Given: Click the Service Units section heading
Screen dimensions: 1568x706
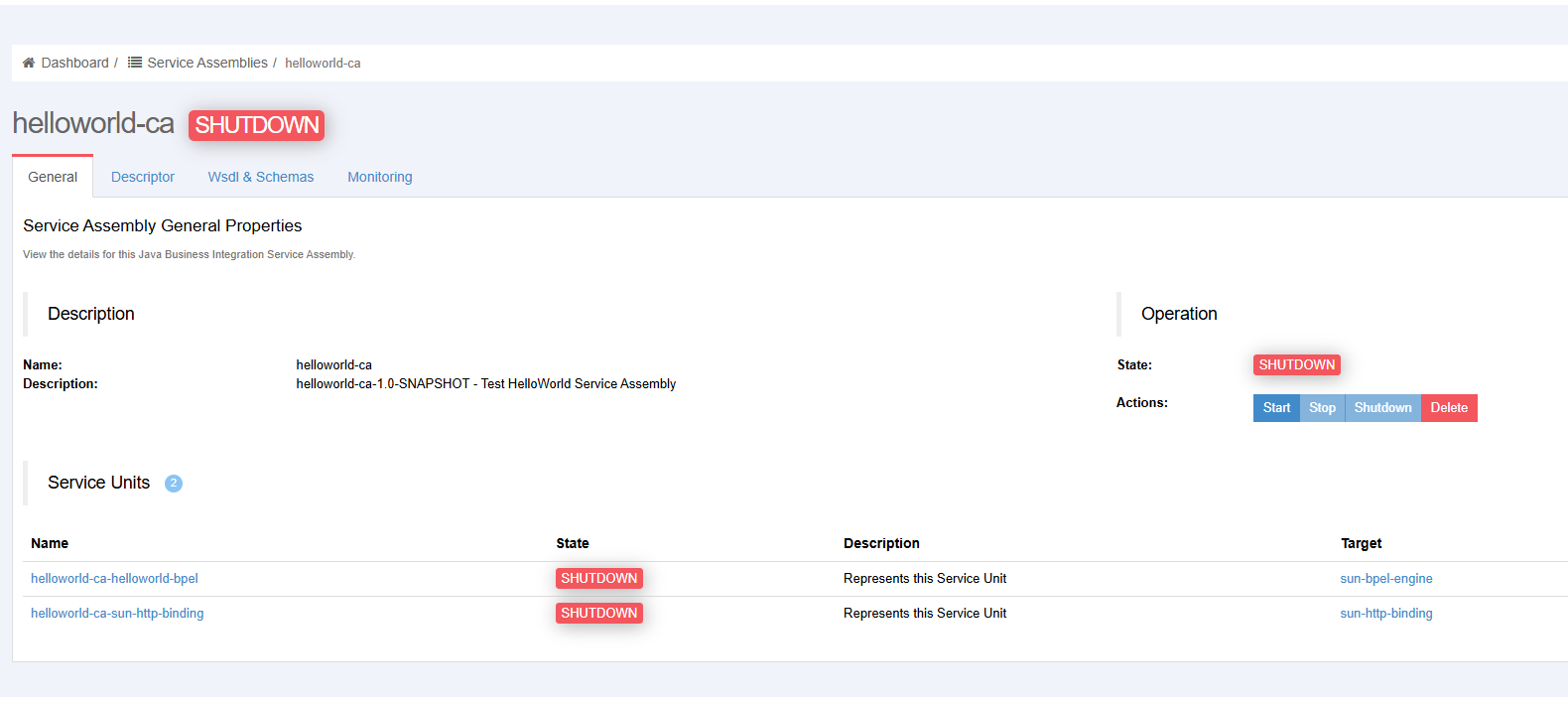Looking at the screenshot, I should [99, 483].
